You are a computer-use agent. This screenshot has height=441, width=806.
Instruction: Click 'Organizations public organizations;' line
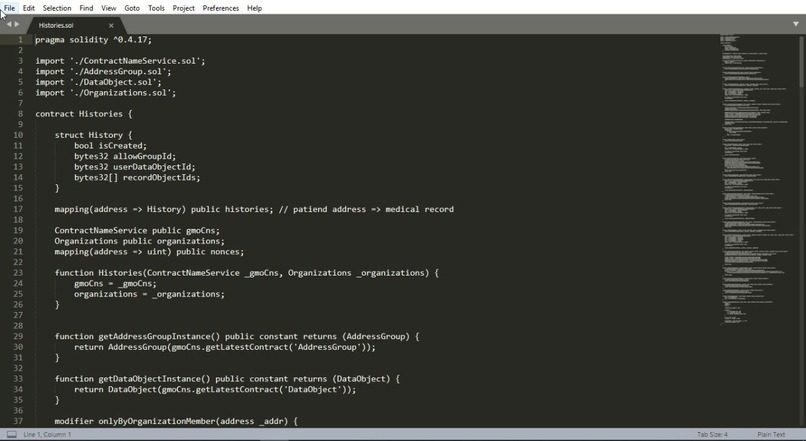(140, 241)
